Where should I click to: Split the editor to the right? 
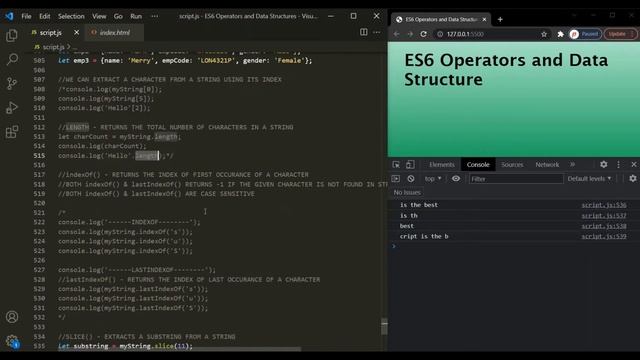click(x=363, y=32)
